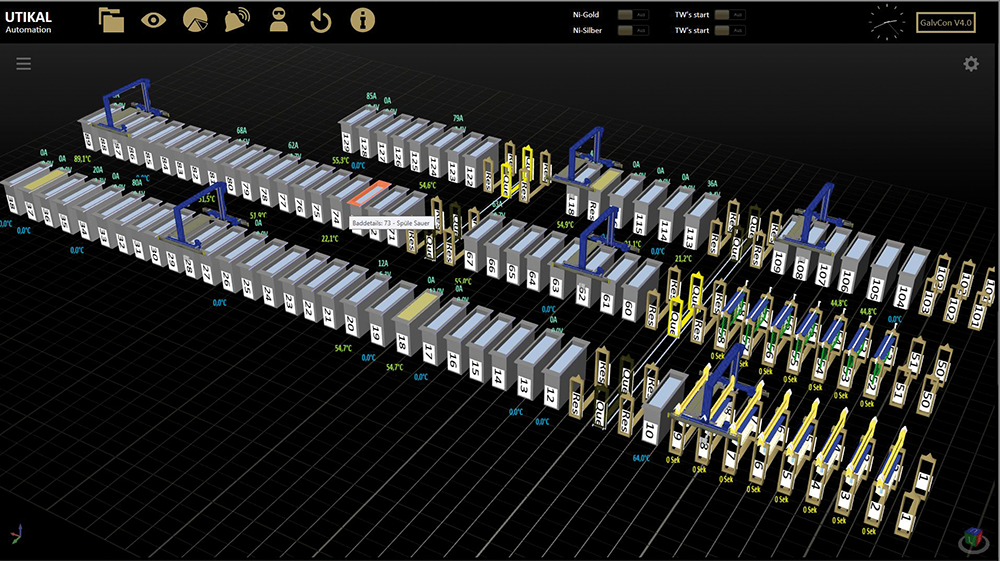Click the analog clock widget
Image resolution: width=1000 pixels, height=561 pixels.
tap(885, 22)
